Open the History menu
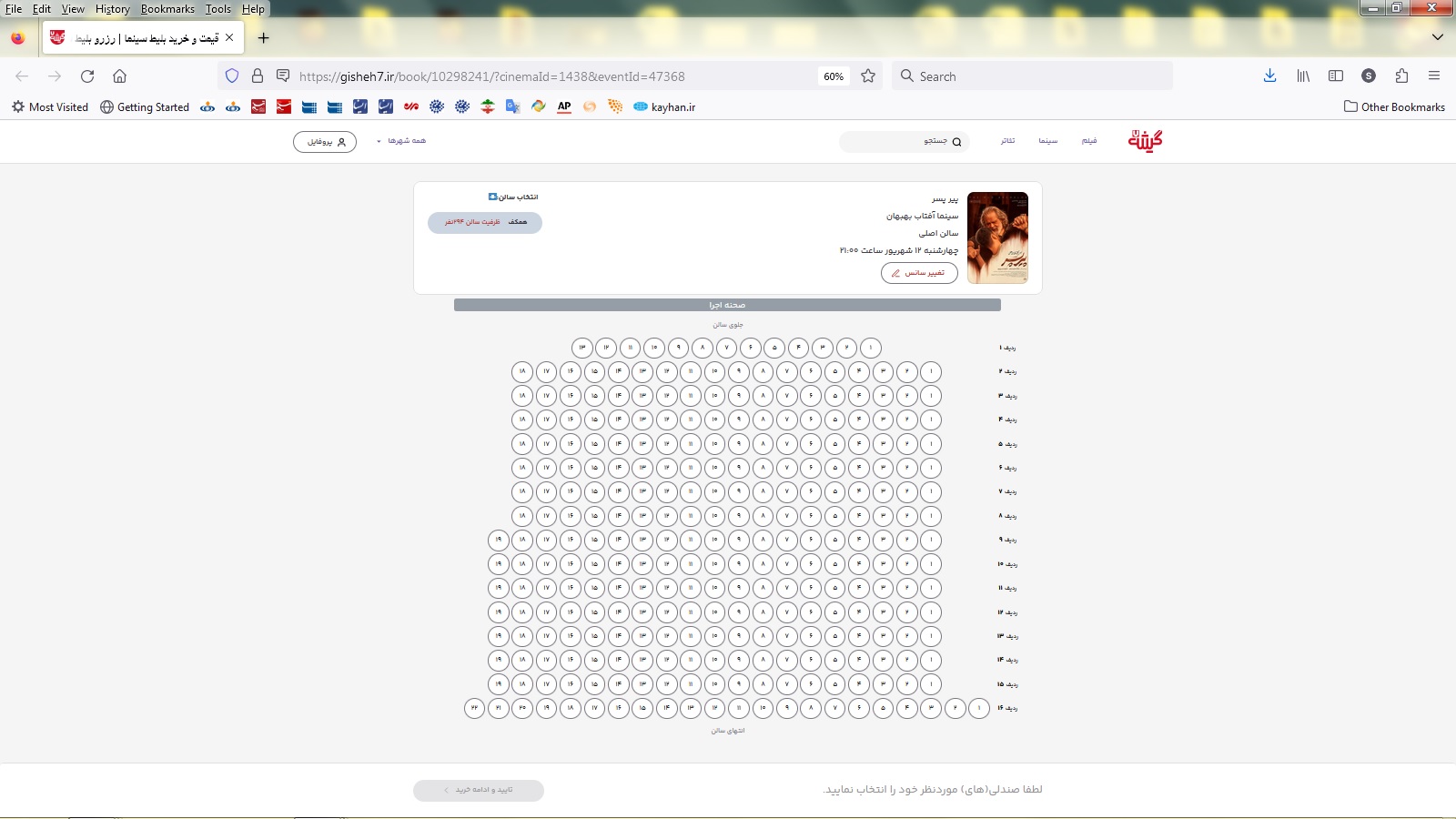Image resolution: width=1456 pixels, height=819 pixels. point(112,9)
